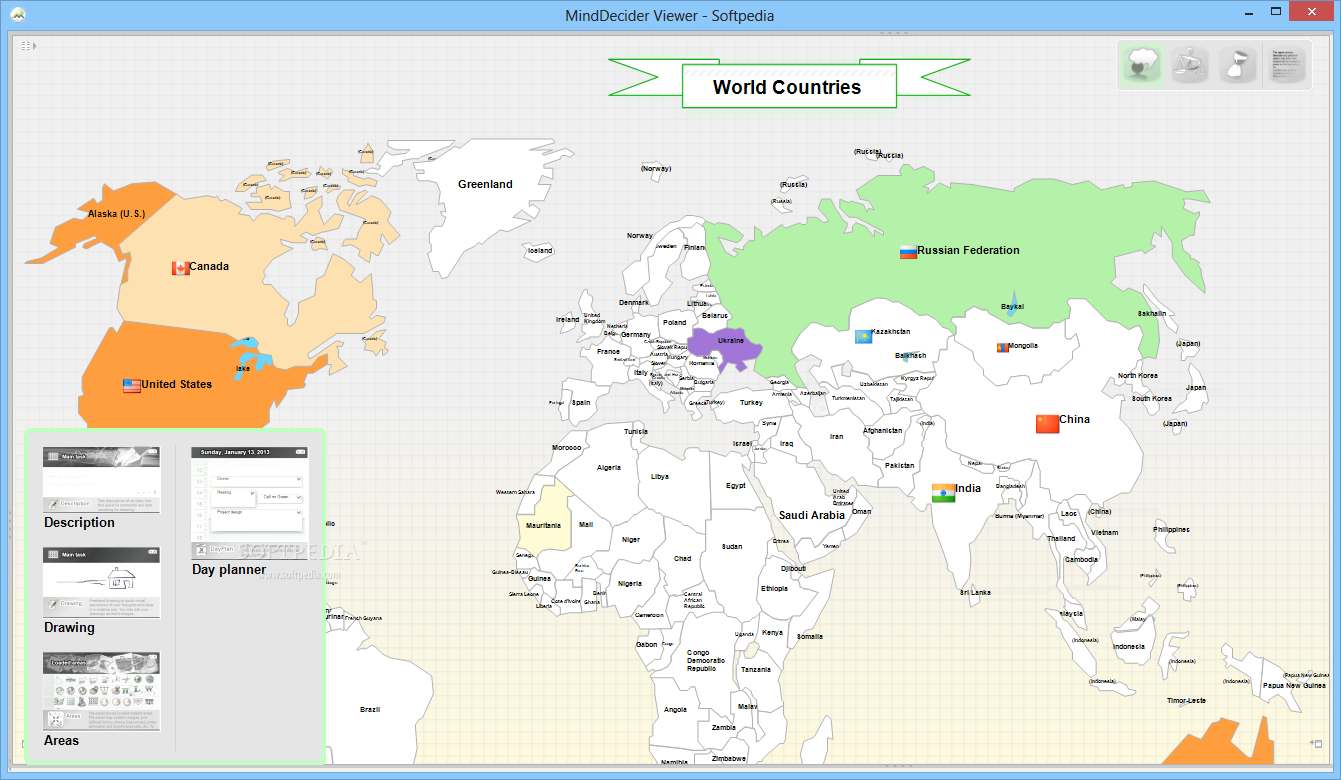This screenshot has width=1341, height=780.
Task: Click the India flag icon
Action: click(x=943, y=492)
